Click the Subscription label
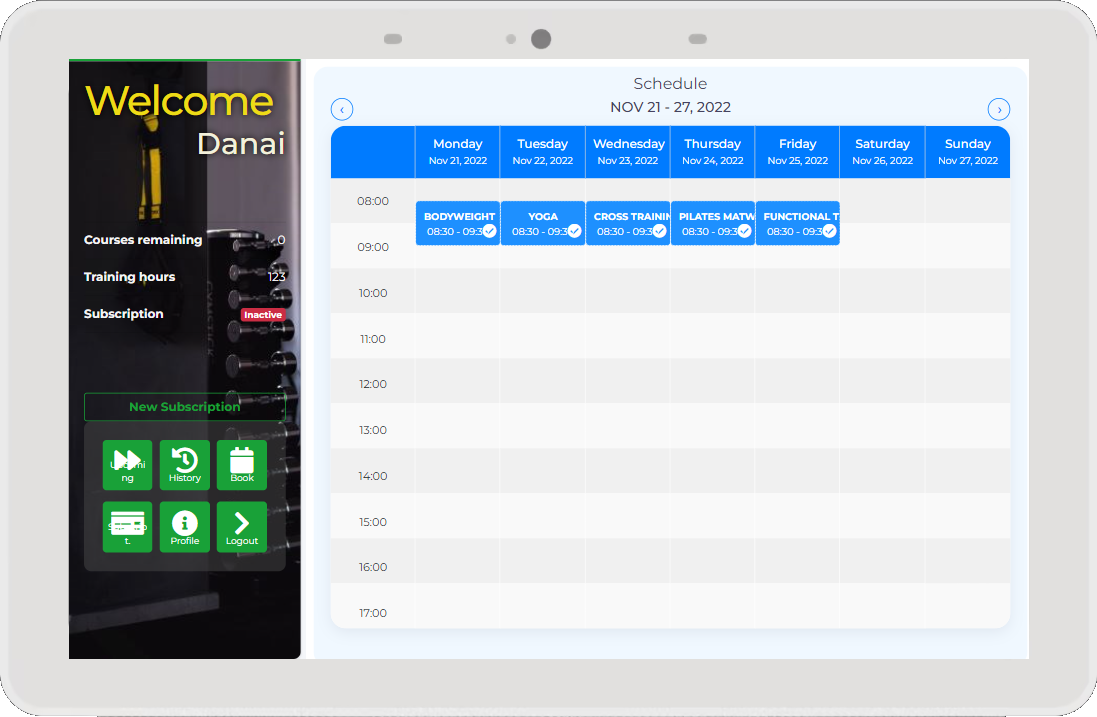Image resolution: width=1097 pixels, height=717 pixels. (x=124, y=314)
